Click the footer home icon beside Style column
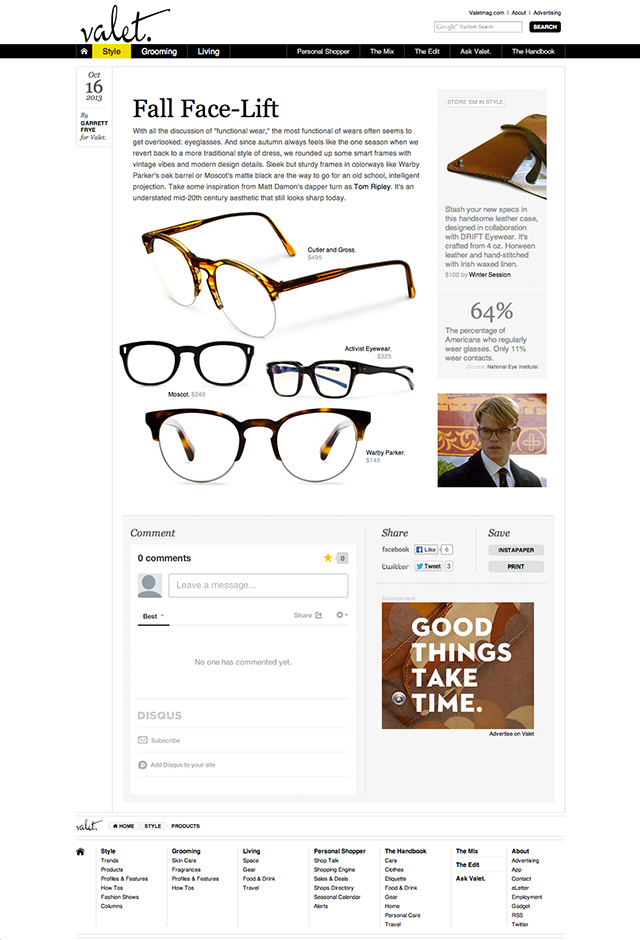 pos(80,851)
